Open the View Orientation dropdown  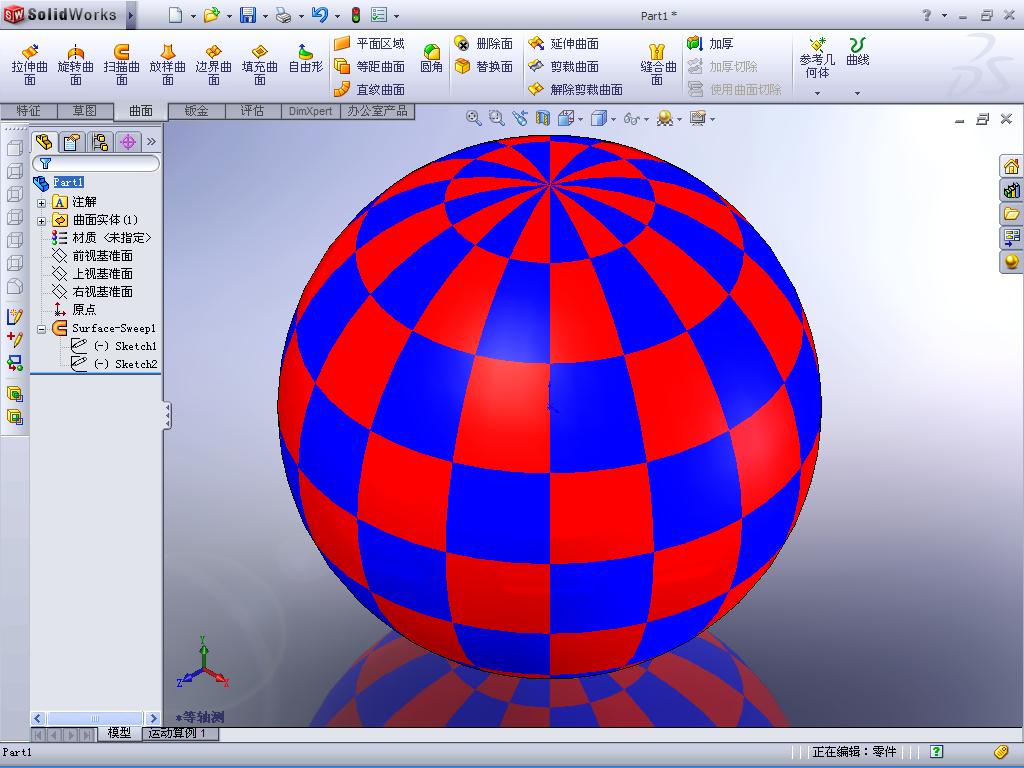[580, 120]
